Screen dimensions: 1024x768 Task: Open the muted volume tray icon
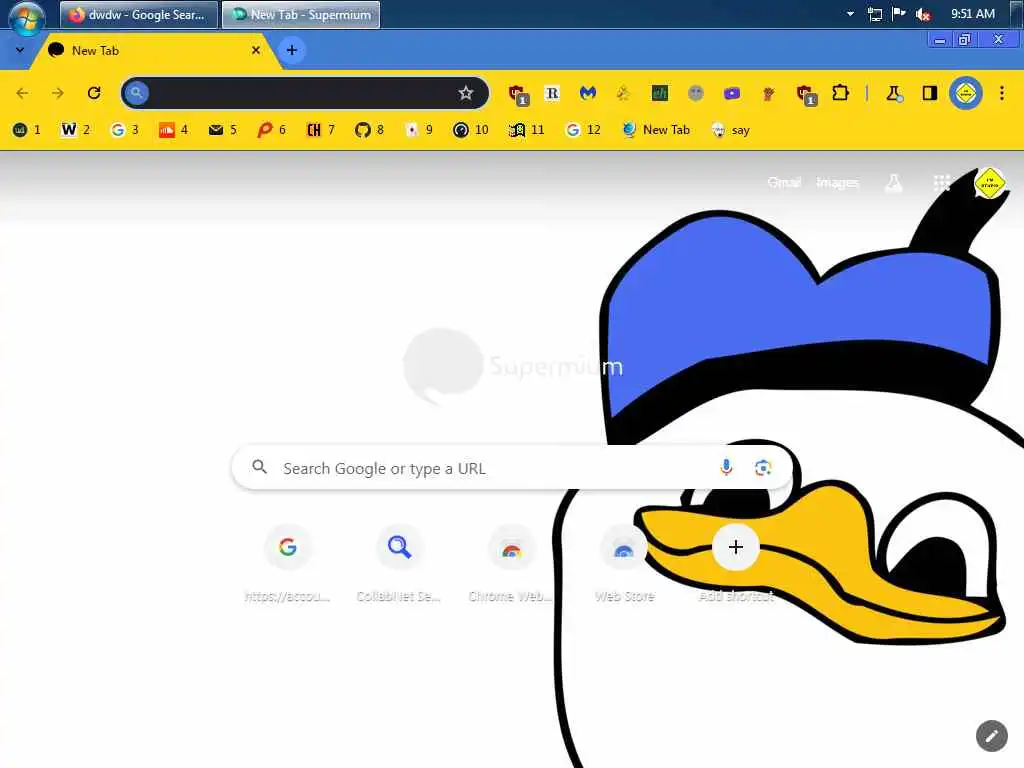(x=923, y=14)
